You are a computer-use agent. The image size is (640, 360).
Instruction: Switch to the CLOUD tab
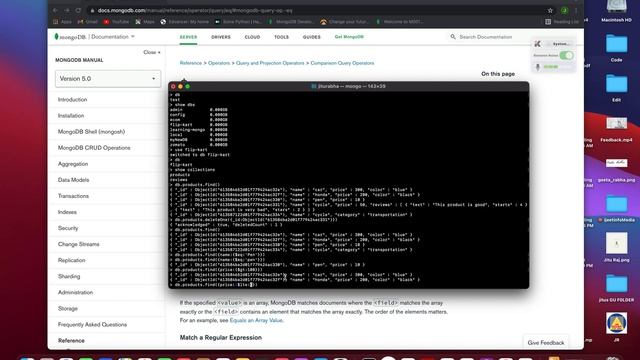[x=252, y=37]
